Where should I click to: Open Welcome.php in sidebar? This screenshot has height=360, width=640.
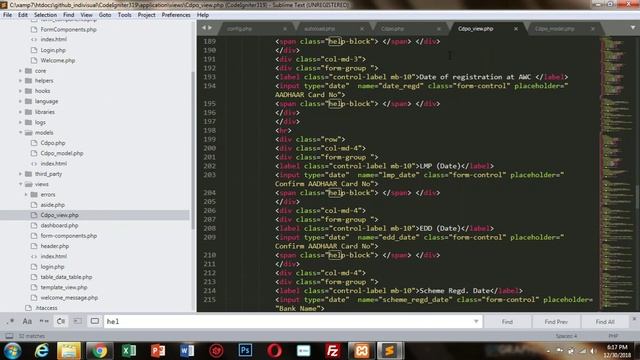tap(58, 60)
